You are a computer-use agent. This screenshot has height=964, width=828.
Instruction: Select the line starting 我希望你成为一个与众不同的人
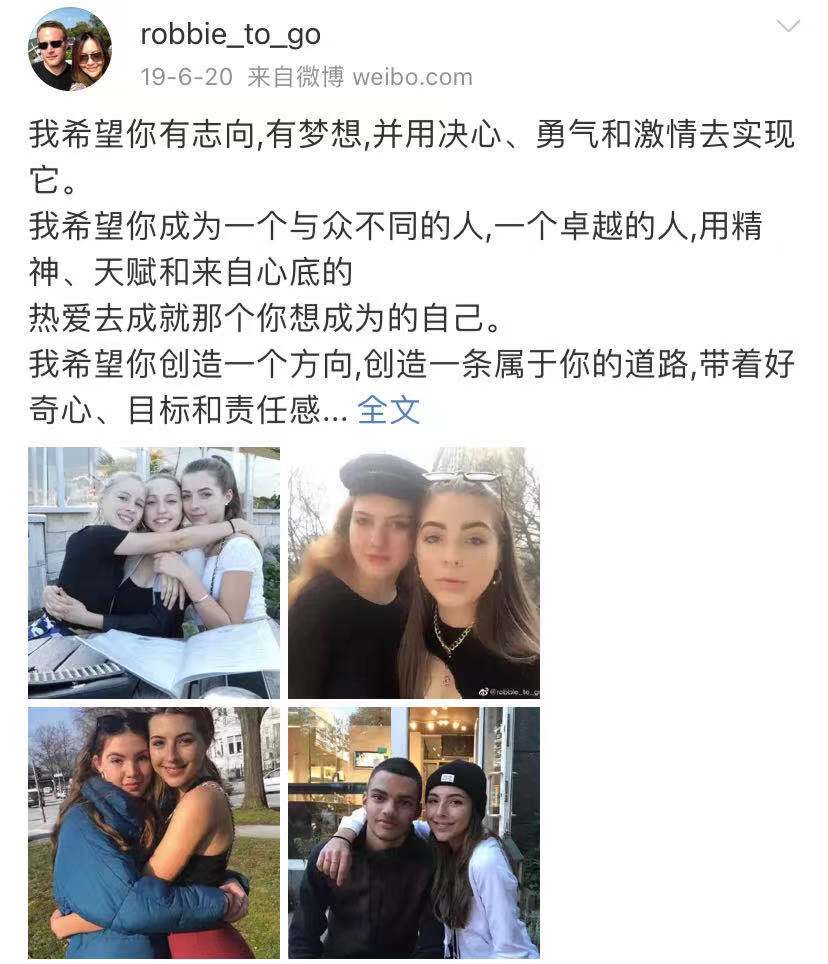point(395,226)
